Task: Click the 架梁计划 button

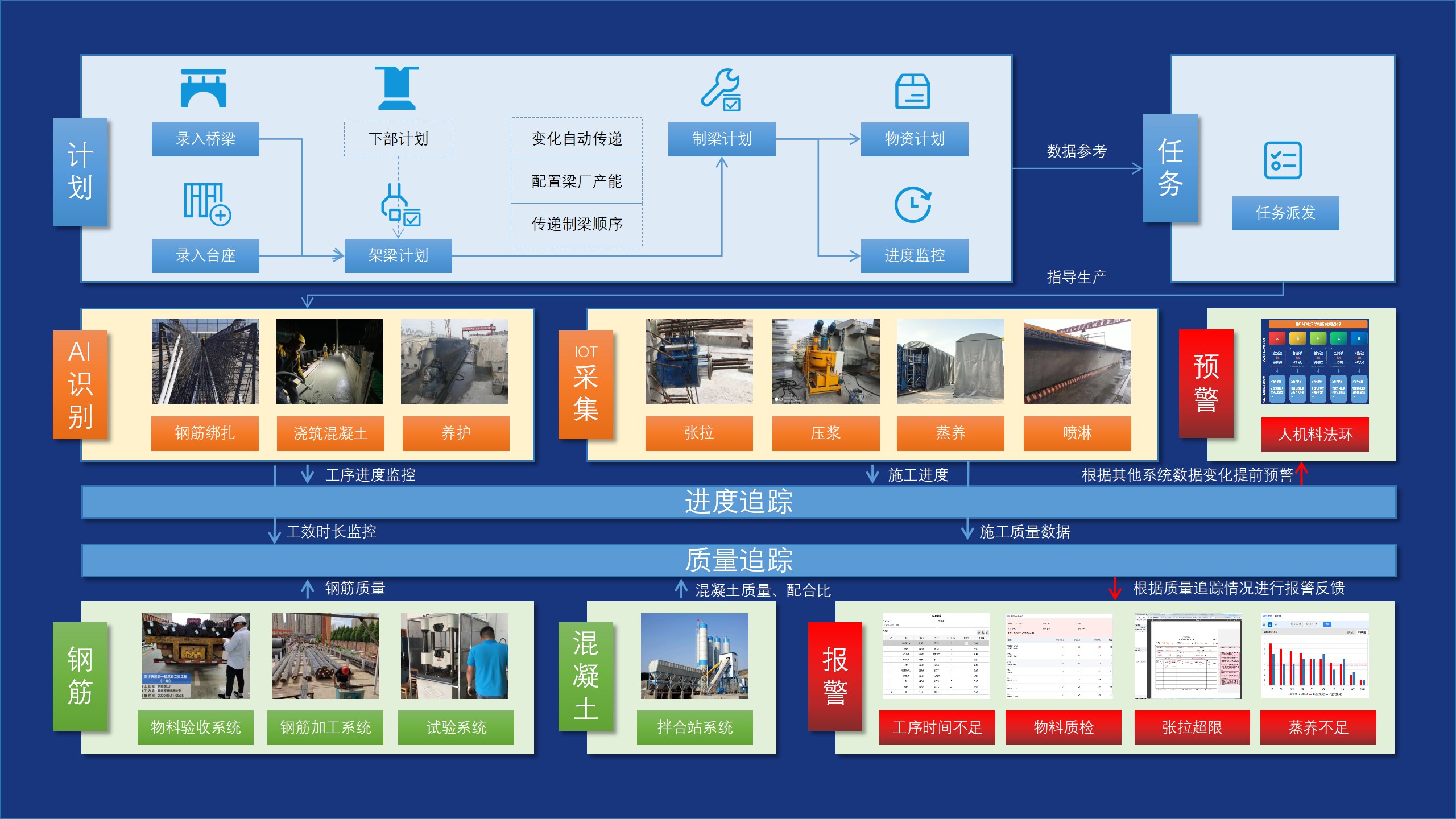Action: pos(398,255)
